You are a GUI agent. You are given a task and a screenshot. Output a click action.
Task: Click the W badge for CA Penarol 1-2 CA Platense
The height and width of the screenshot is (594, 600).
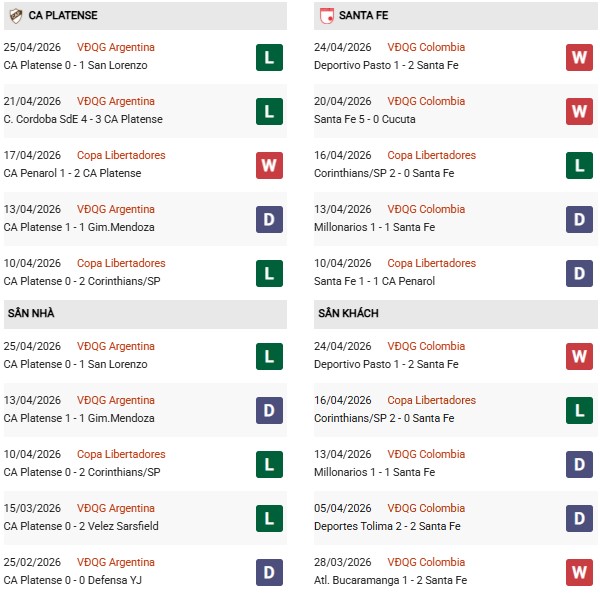pos(268,165)
